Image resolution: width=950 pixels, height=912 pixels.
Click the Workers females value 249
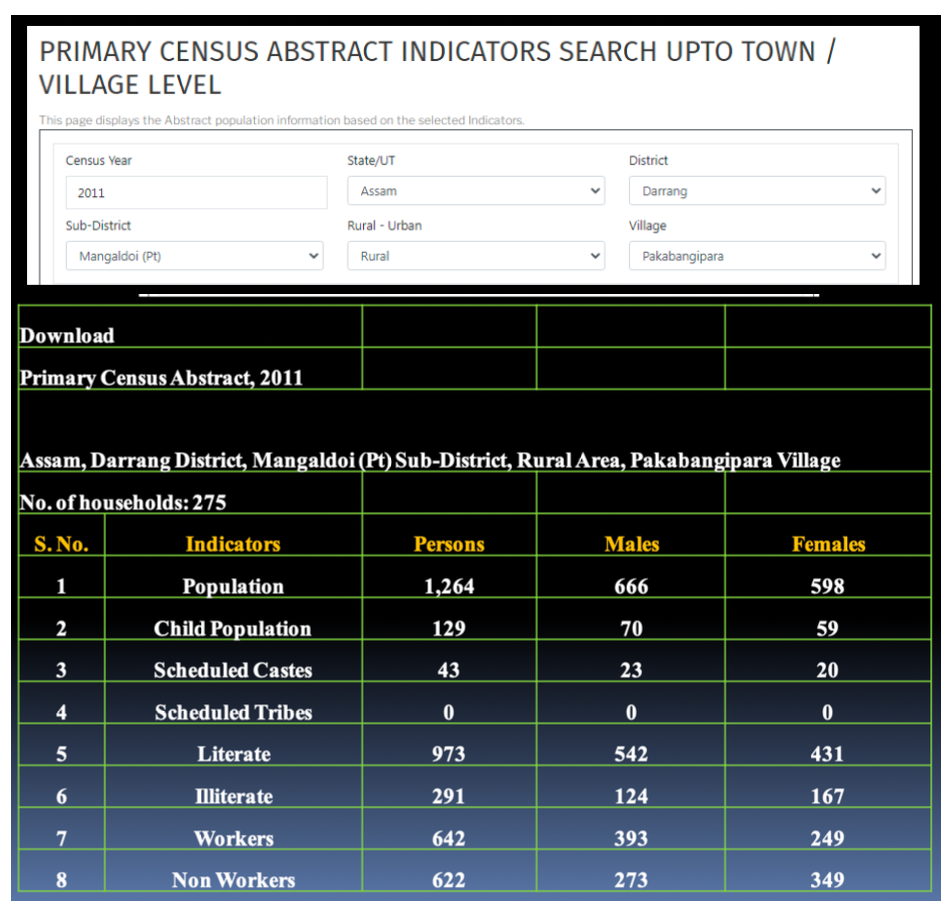pos(828,839)
